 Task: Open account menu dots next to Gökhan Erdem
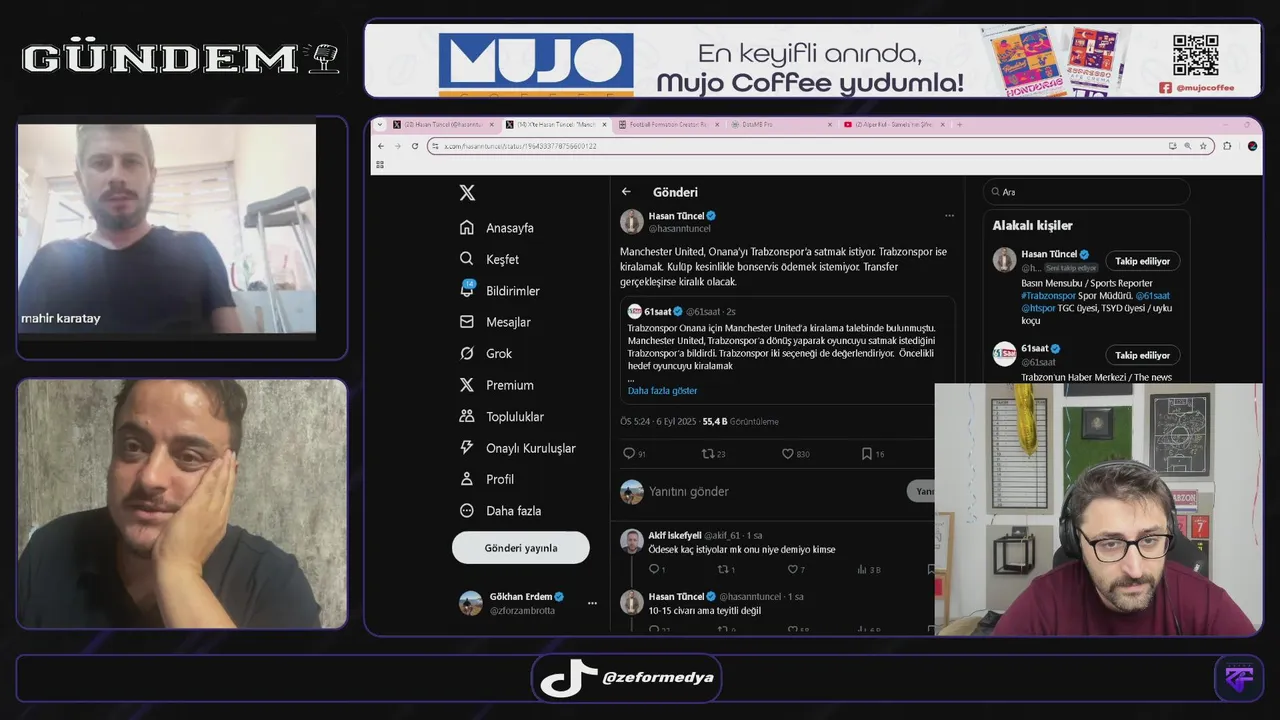[x=592, y=603]
